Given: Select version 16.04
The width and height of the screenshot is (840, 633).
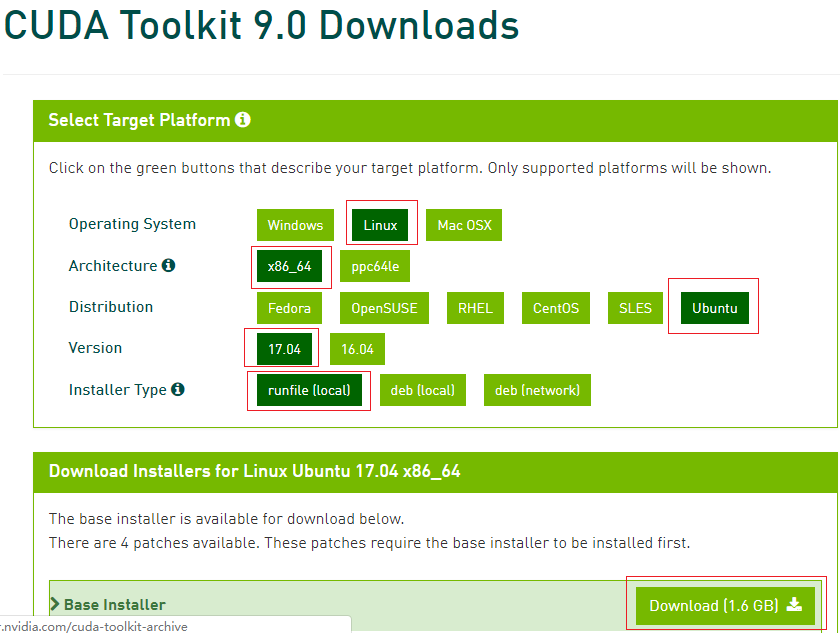Looking at the screenshot, I should click(x=357, y=349).
